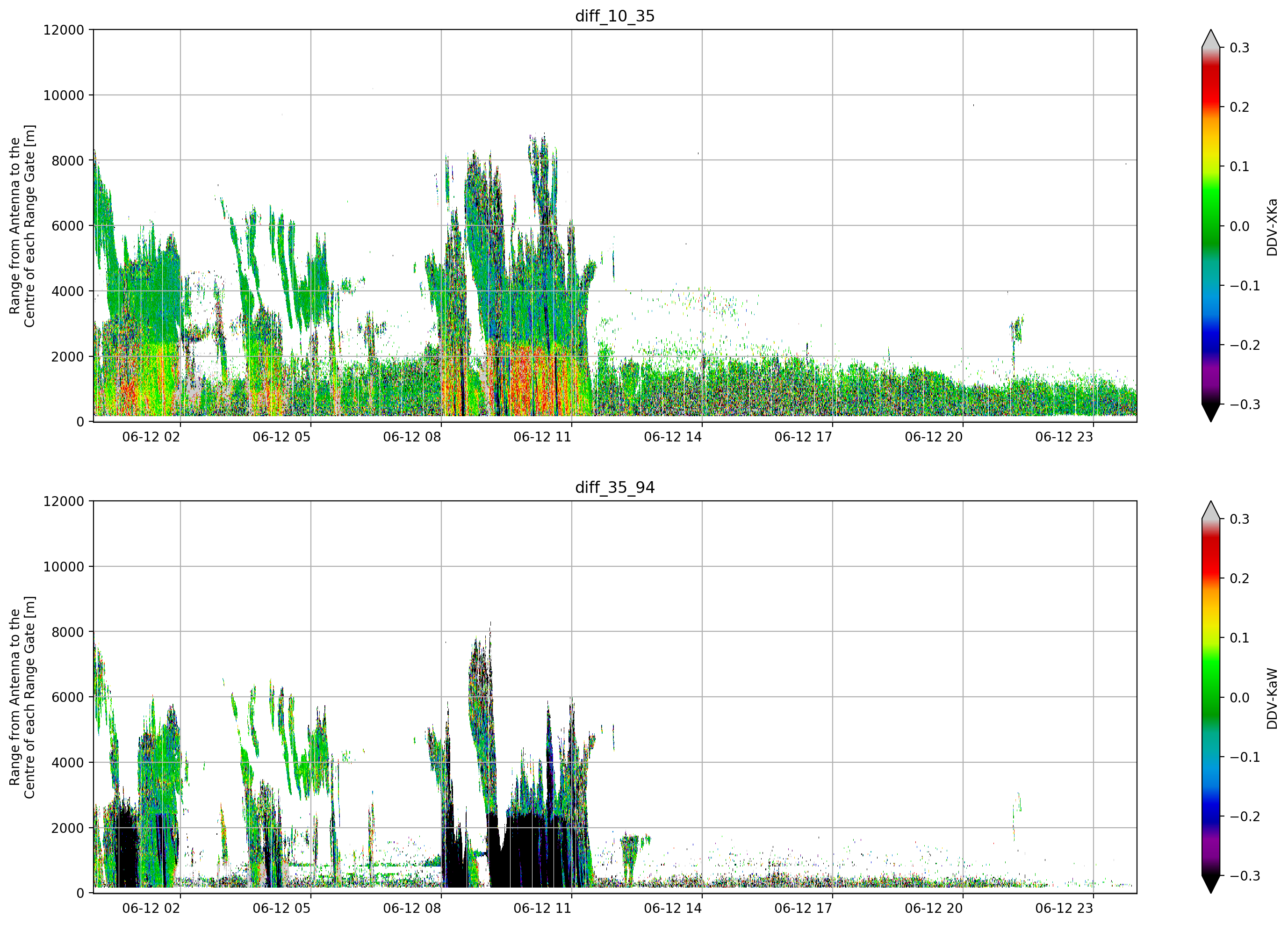The width and height of the screenshot is (1288, 925).
Task: Click the '12000' y-tick of diff_10_35 plot
Action: [64, 30]
